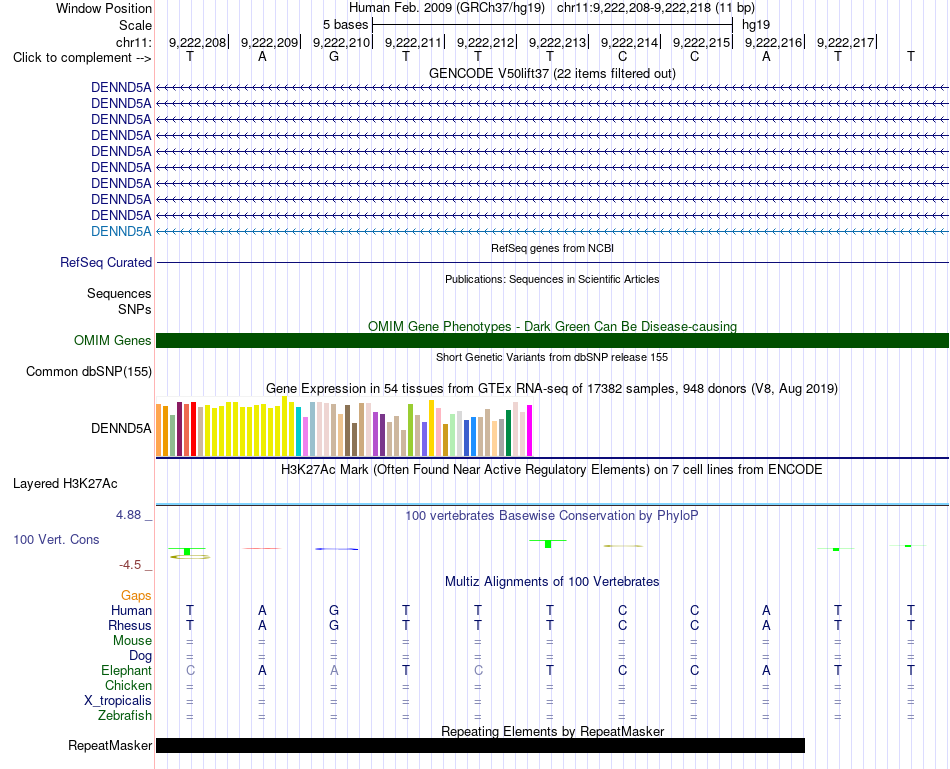Open the RefSeq Curated track label
The image size is (950, 769).
tap(106, 262)
